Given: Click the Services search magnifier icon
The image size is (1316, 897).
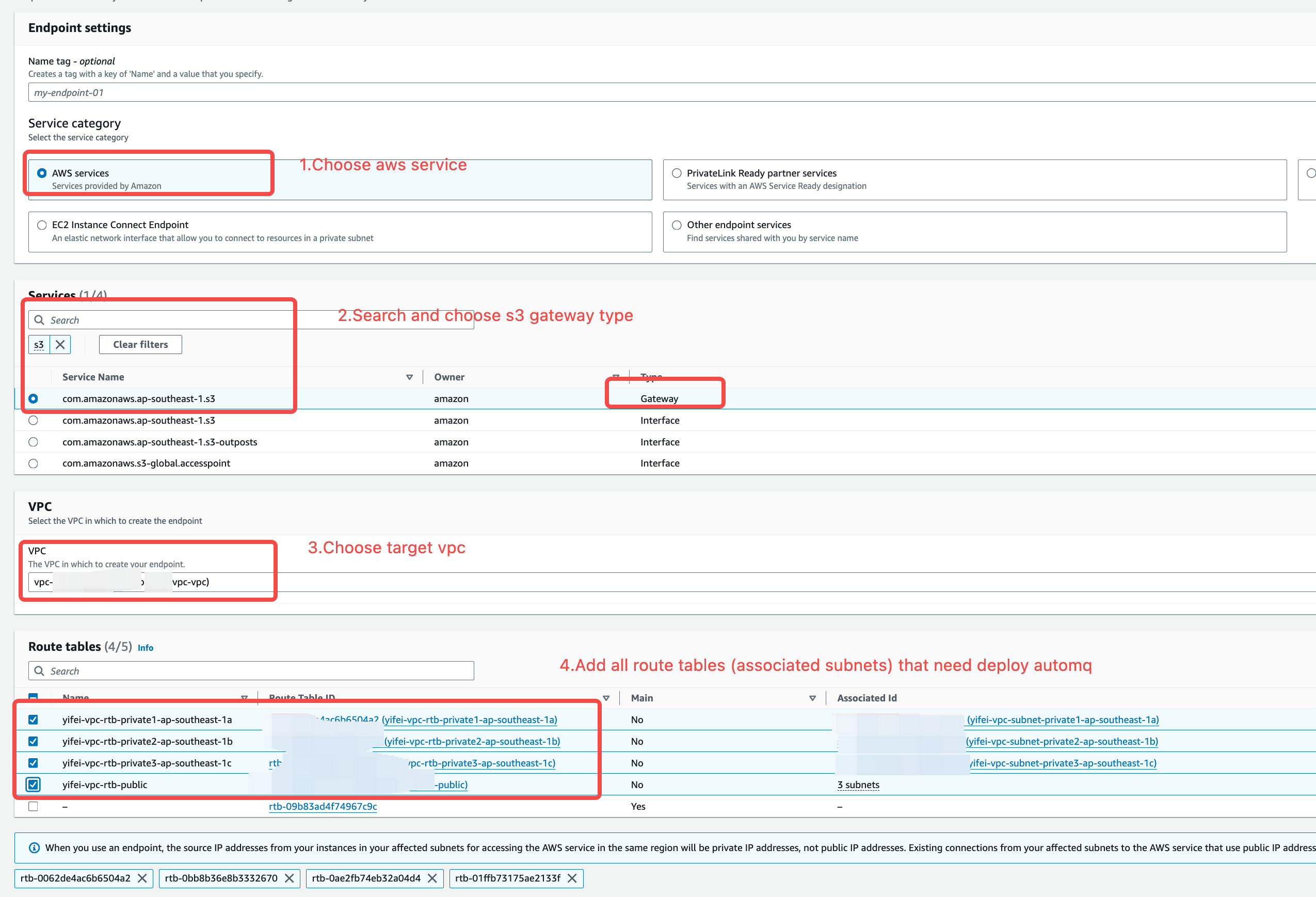Looking at the screenshot, I should point(39,320).
